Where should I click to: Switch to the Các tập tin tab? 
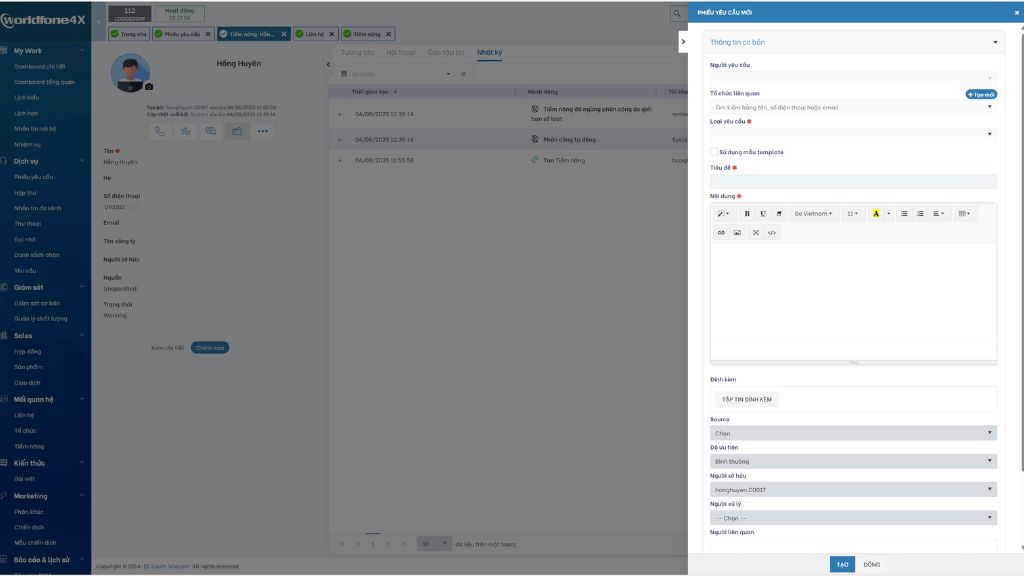pyautogui.click(x=446, y=52)
